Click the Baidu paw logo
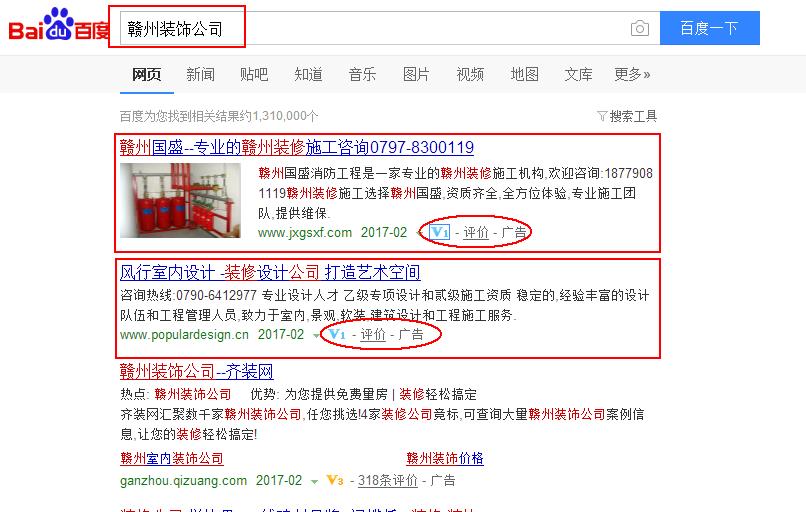 click(x=59, y=25)
